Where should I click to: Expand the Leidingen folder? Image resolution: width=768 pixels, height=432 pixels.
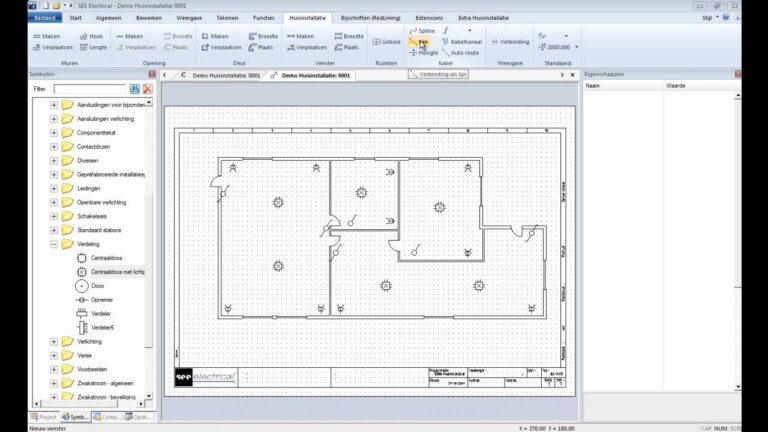coord(54,188)
